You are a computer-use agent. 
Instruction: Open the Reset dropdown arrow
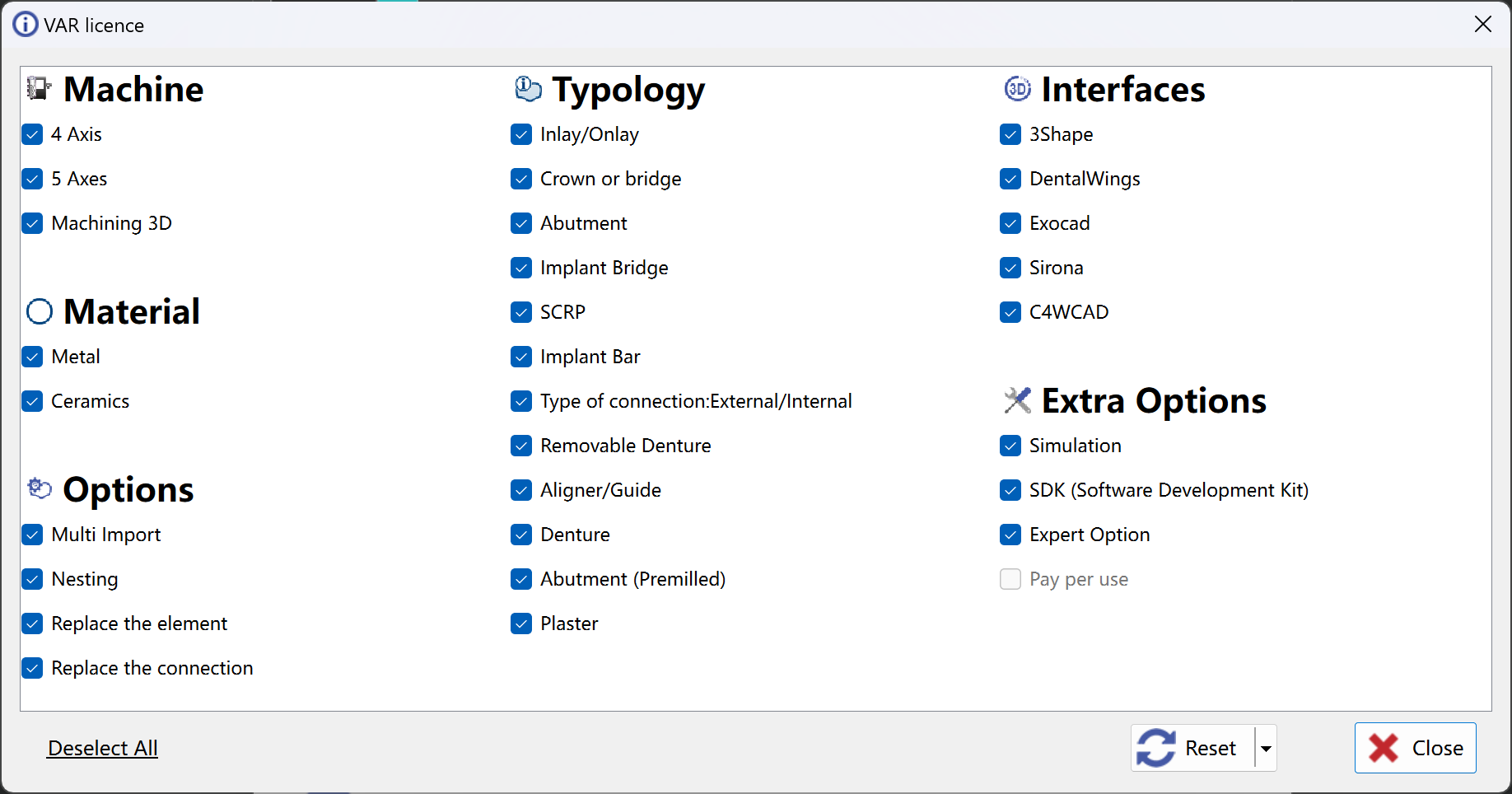tap(1266, 748)
